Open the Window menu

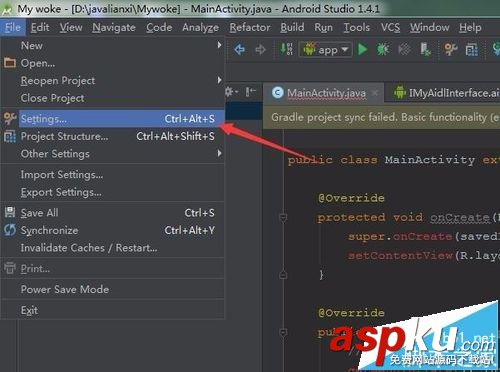(x=430, y=27)
